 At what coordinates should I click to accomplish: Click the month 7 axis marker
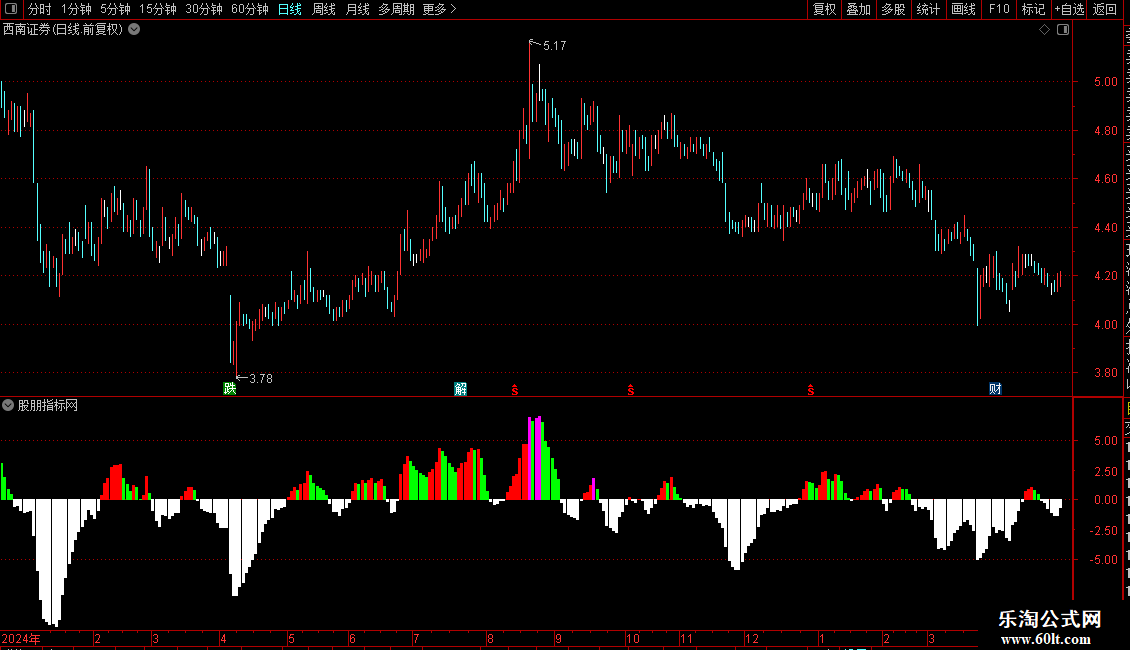pyautogui.click(x=417, y=639)
